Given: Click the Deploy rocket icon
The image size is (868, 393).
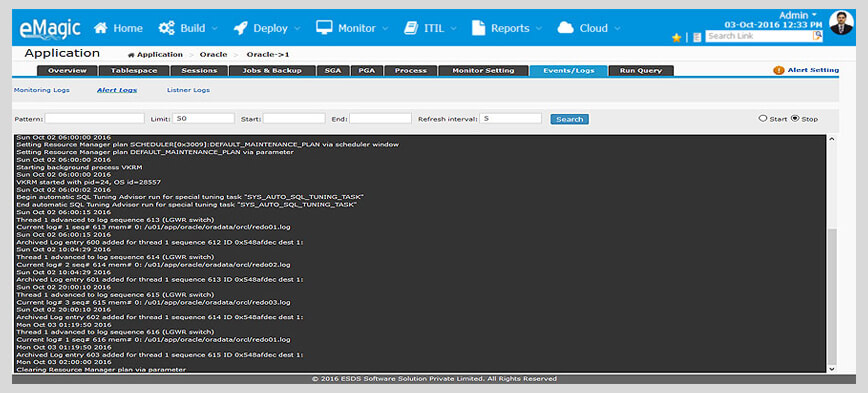Looking at the screenshot, I should [x=240, y=28].
